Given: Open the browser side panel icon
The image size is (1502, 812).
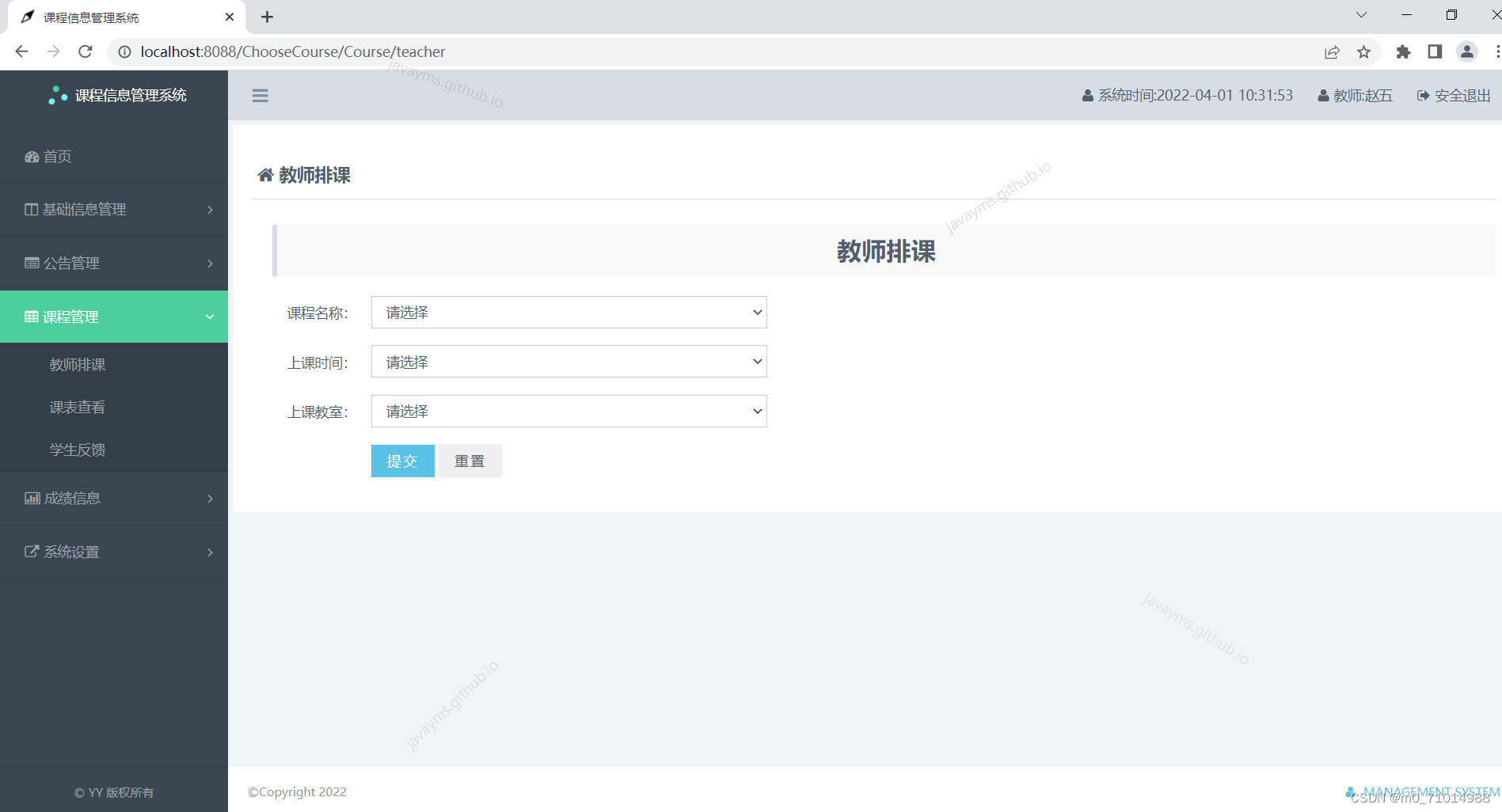Looking at the screenshot, I should point(1435,51).
